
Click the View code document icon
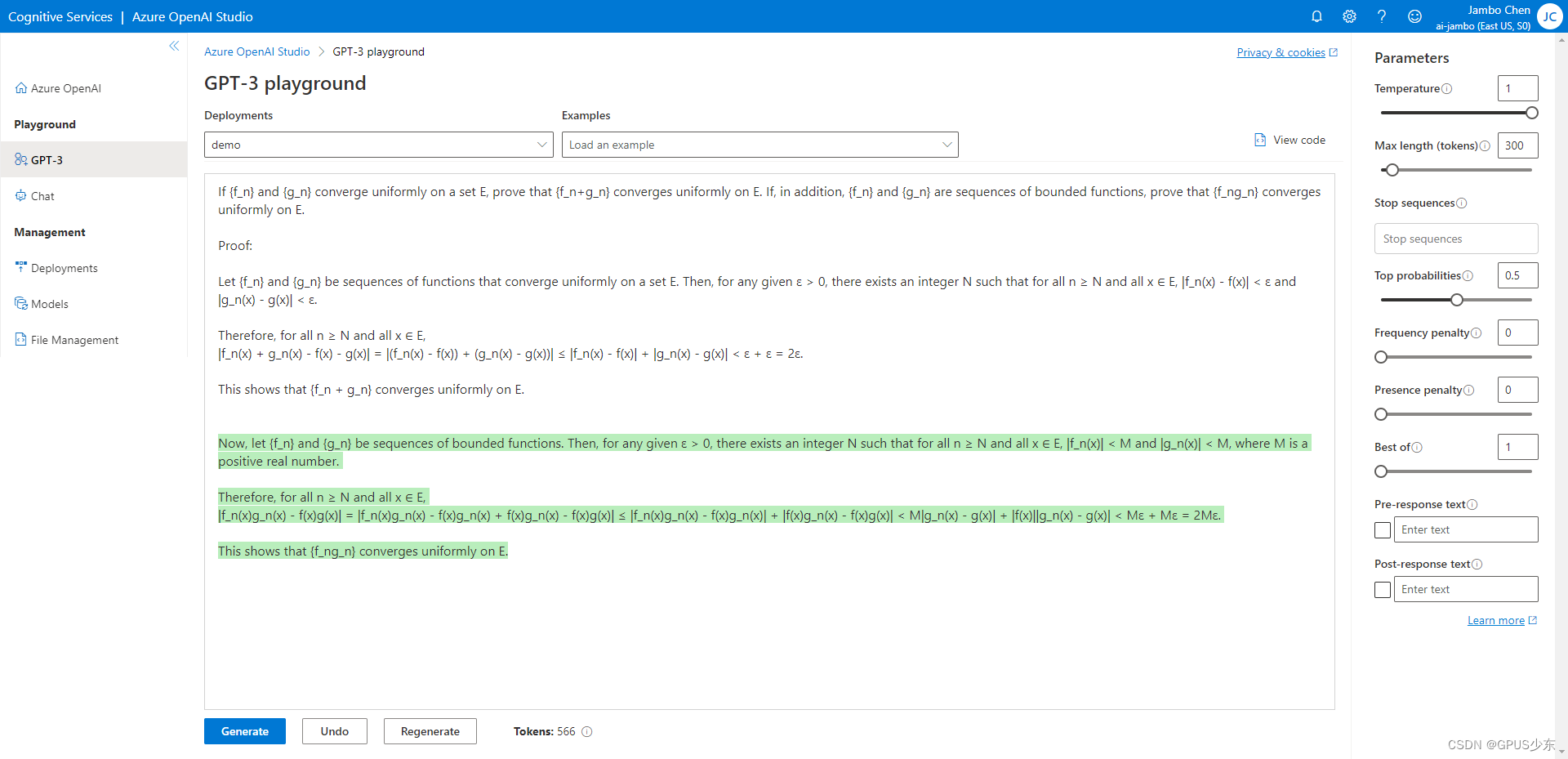(x=1260, y=140)
